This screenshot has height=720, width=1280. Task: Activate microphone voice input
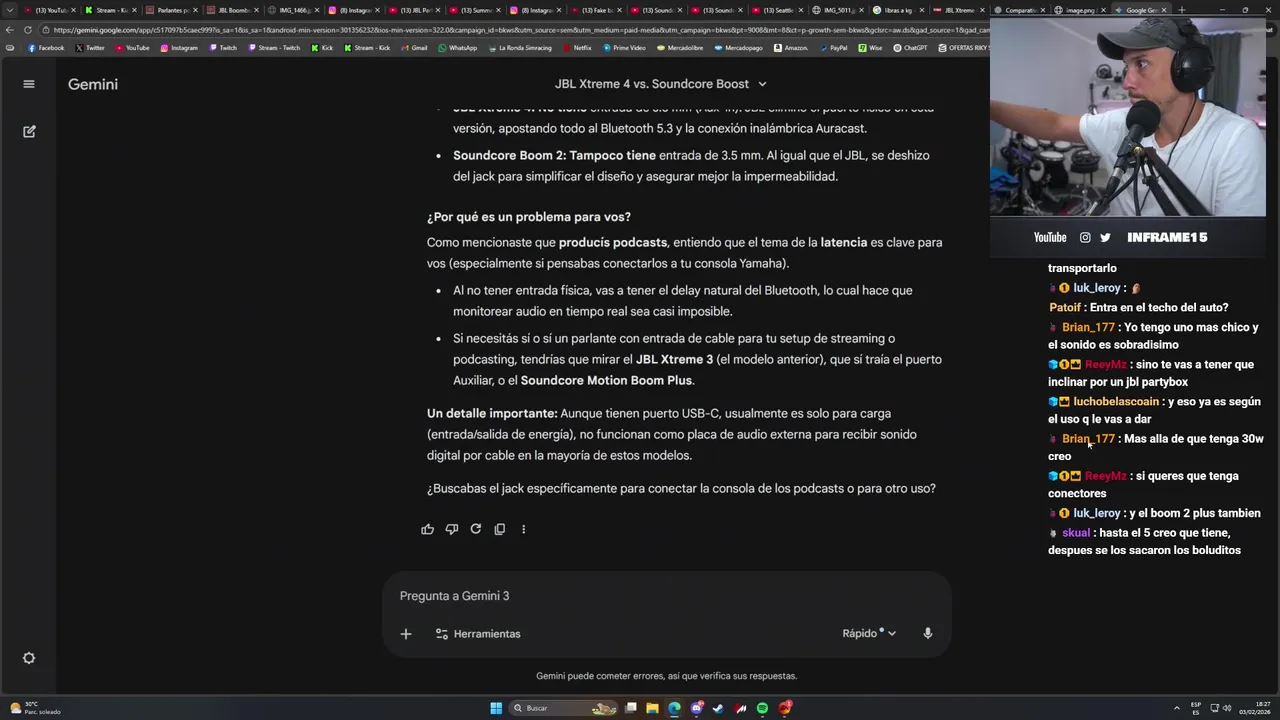[x=928, y=633]
